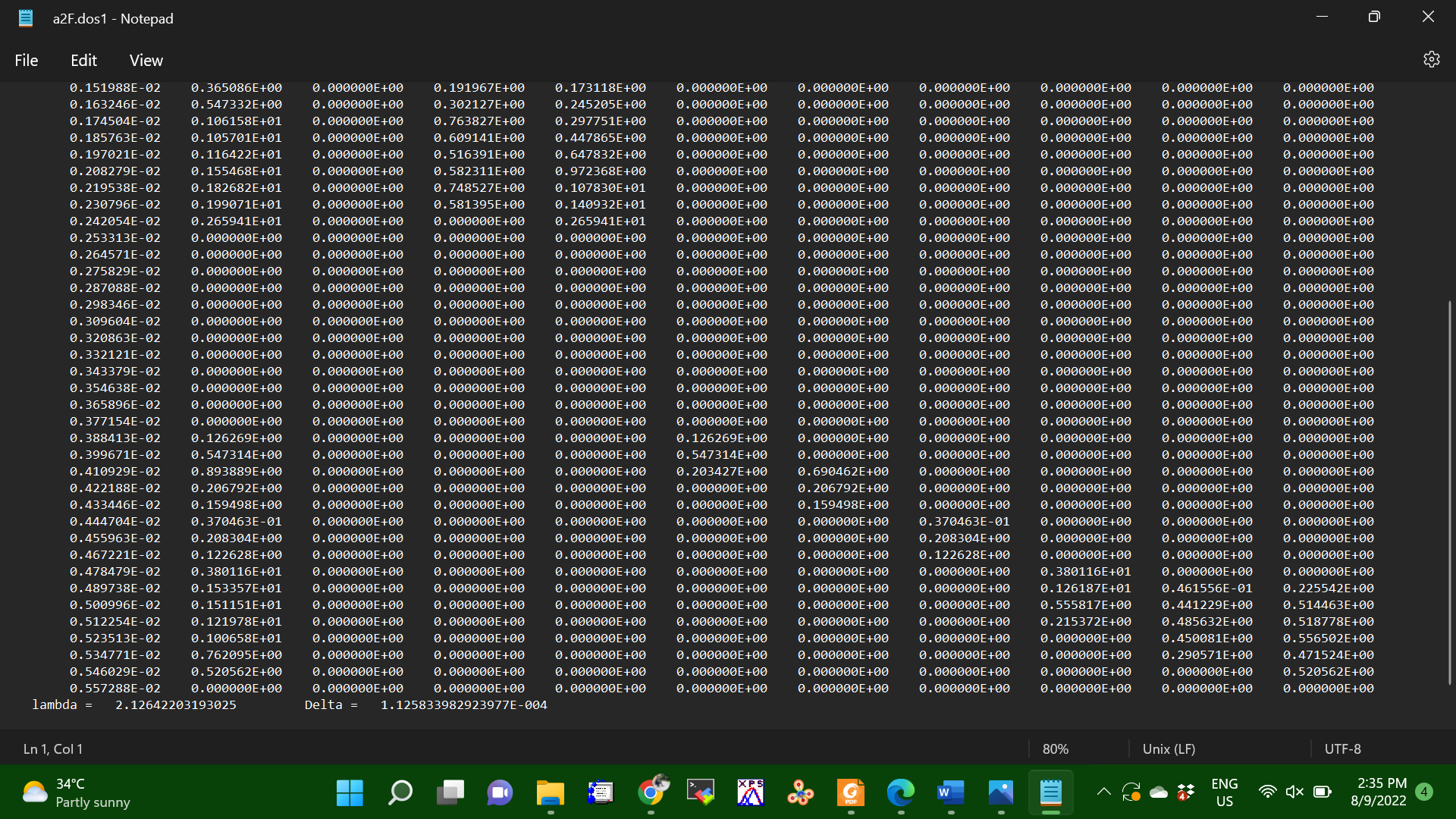Click value 0.690462E+00
This screenshot has width=1456, height=819.
pos(843,472)
